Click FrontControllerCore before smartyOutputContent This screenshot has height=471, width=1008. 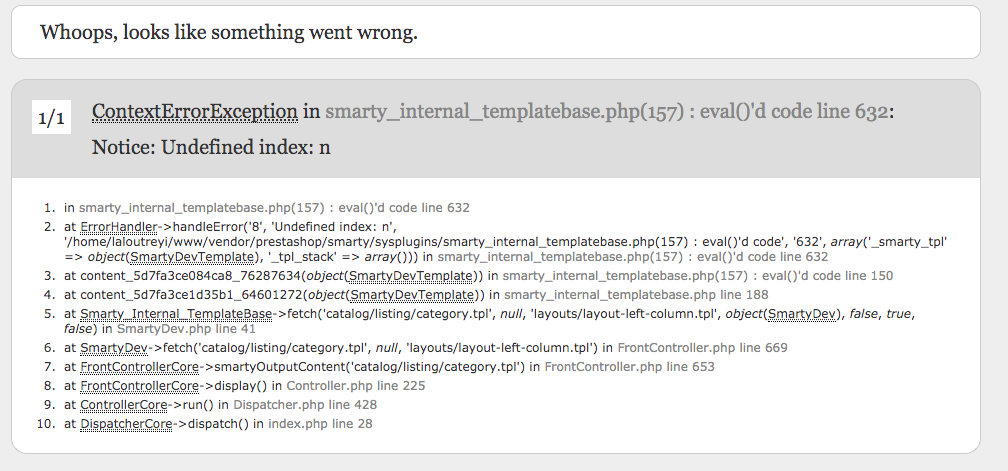[x=140, y=366]
